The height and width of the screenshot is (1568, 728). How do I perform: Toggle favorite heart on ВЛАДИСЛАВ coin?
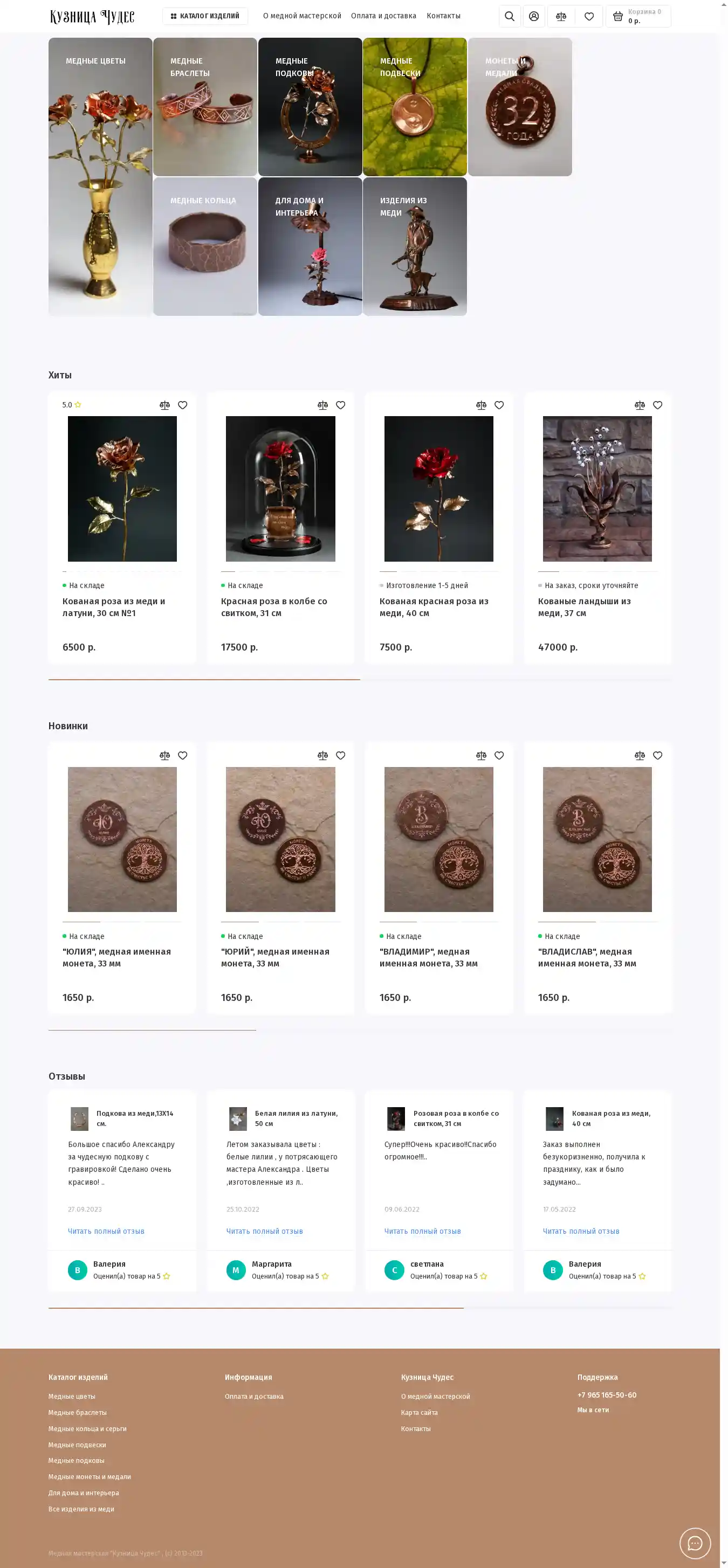click(x=657, y=755)
